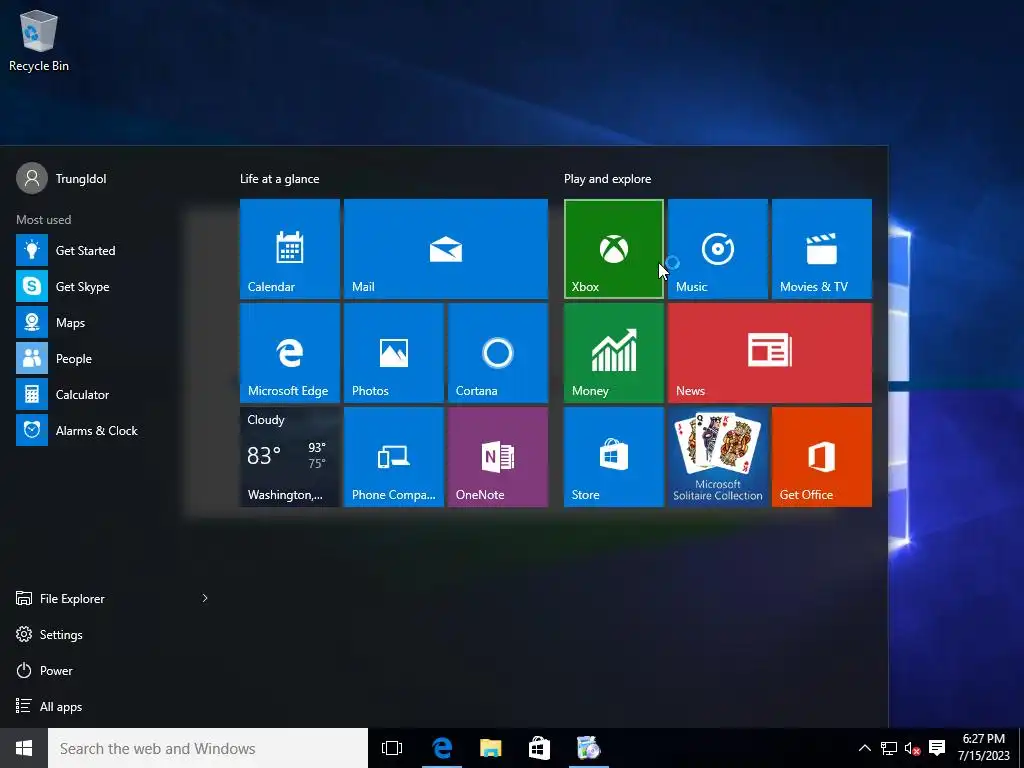
Task: Open the Cortana tile
Action: click(498, 353)
